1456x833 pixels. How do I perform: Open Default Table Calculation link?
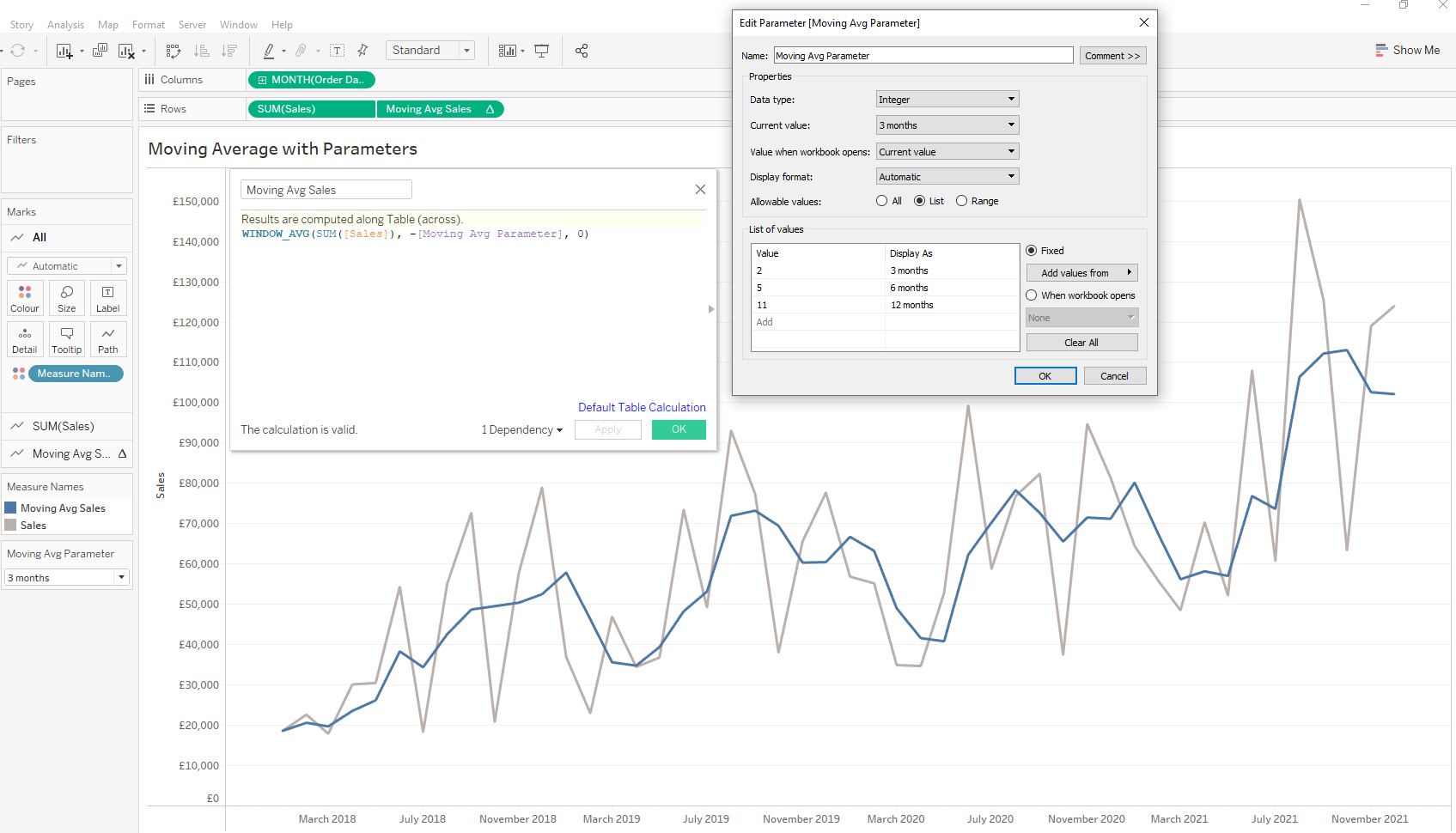(x=642, y=406)
